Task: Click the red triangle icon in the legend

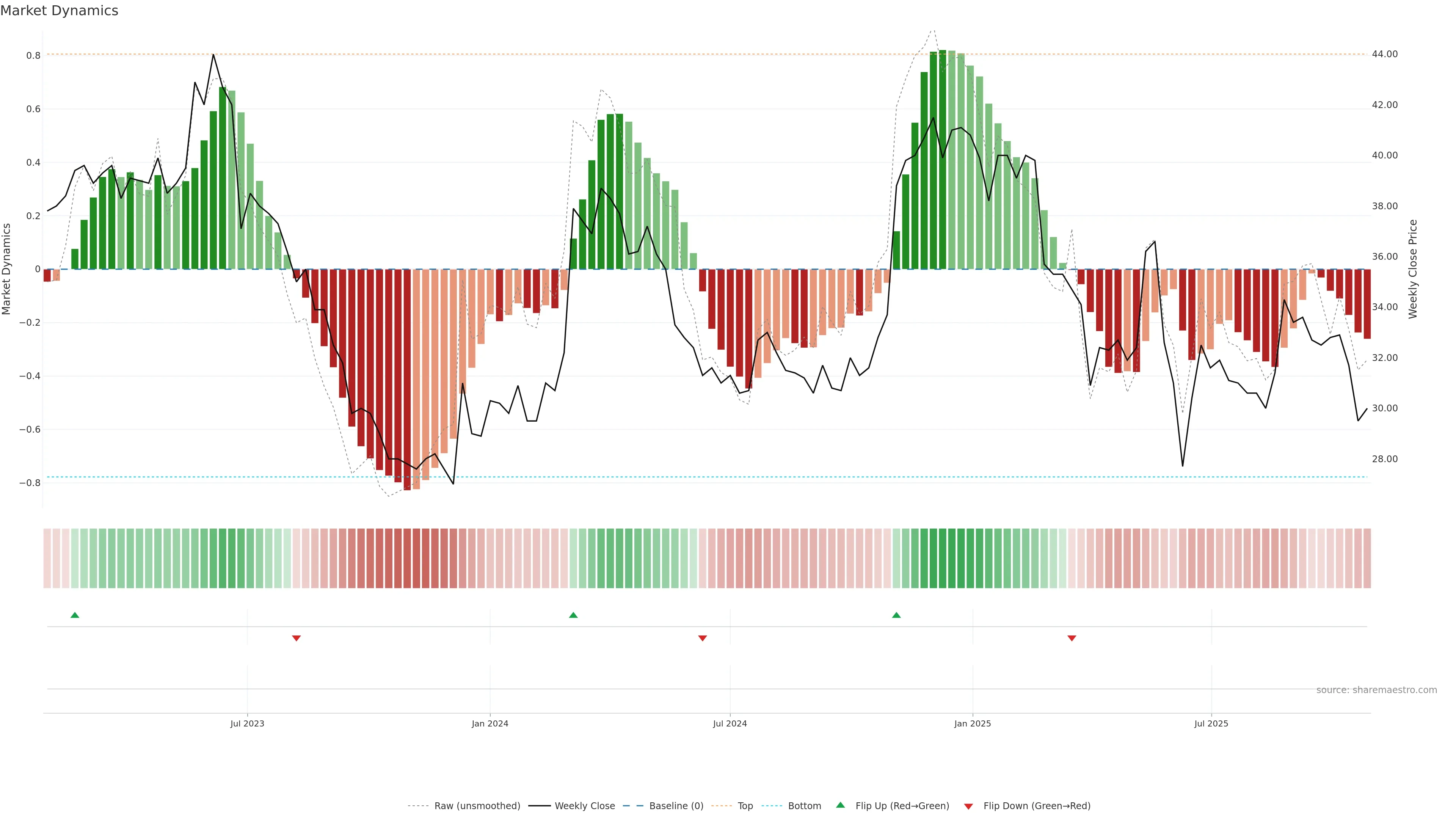Action: 968,806
